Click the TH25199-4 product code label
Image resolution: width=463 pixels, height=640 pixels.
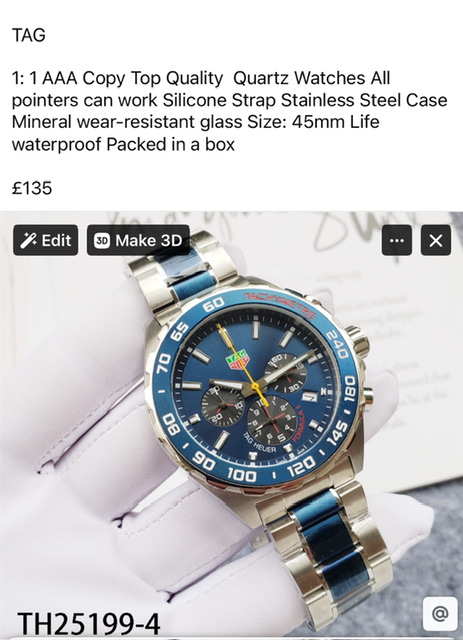[x=88, y=624]
